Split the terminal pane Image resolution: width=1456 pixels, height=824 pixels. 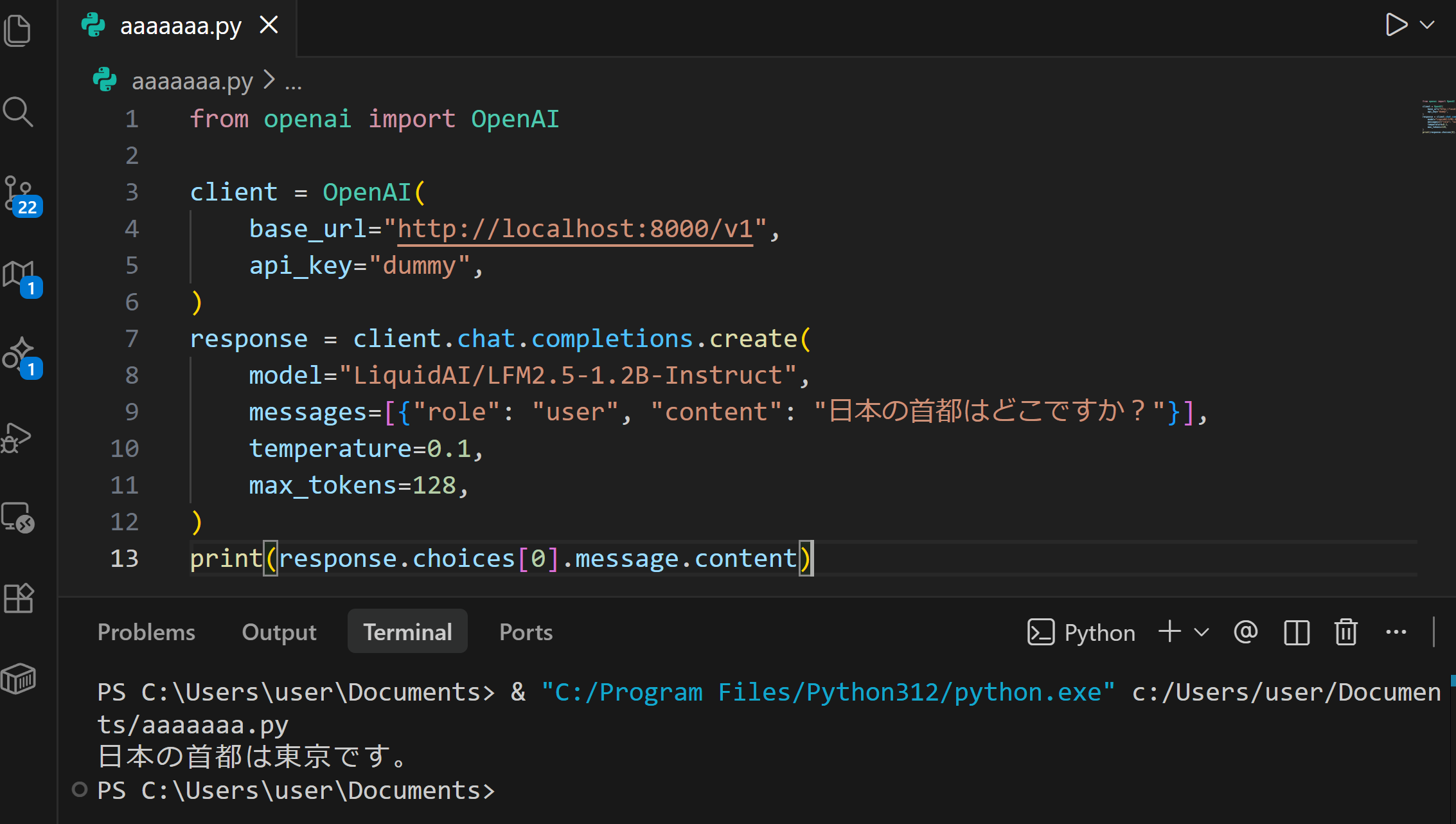coord(1297,632)
